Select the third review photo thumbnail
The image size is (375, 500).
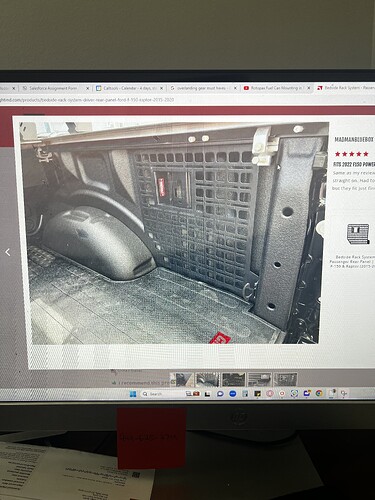(234, 379)
